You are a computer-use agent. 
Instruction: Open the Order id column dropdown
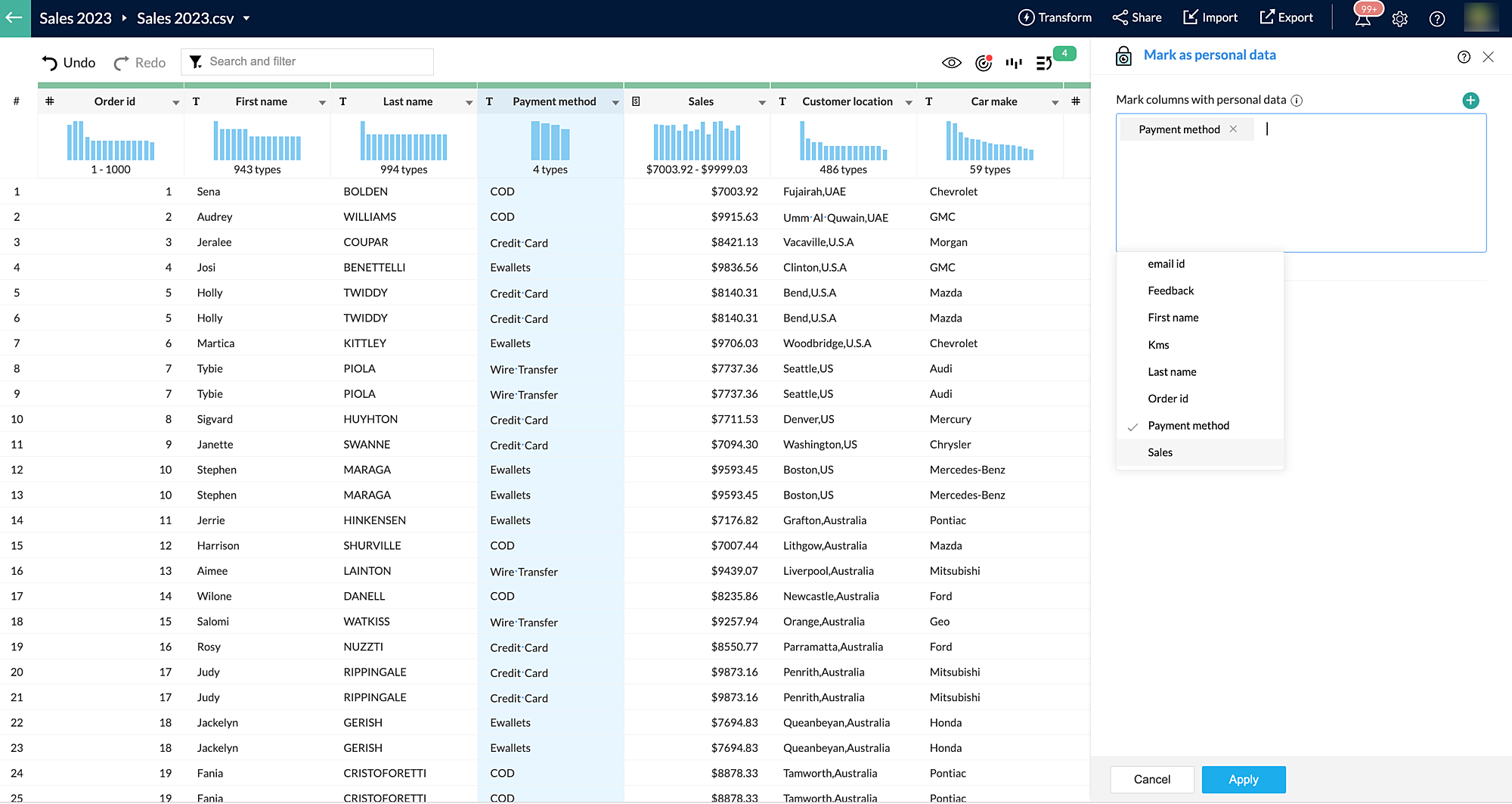[175, 102]
